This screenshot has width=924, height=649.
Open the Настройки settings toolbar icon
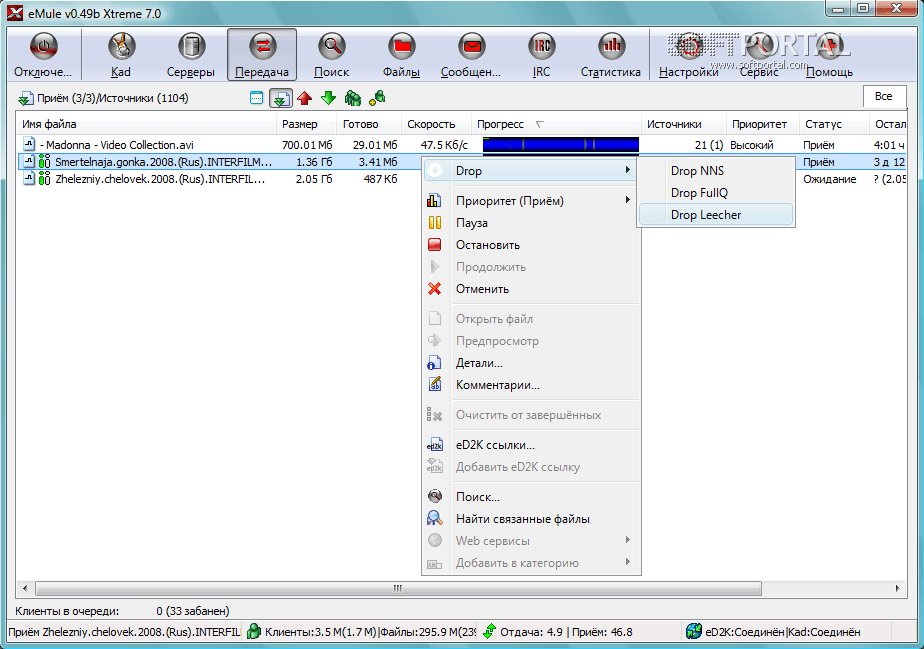688,47
